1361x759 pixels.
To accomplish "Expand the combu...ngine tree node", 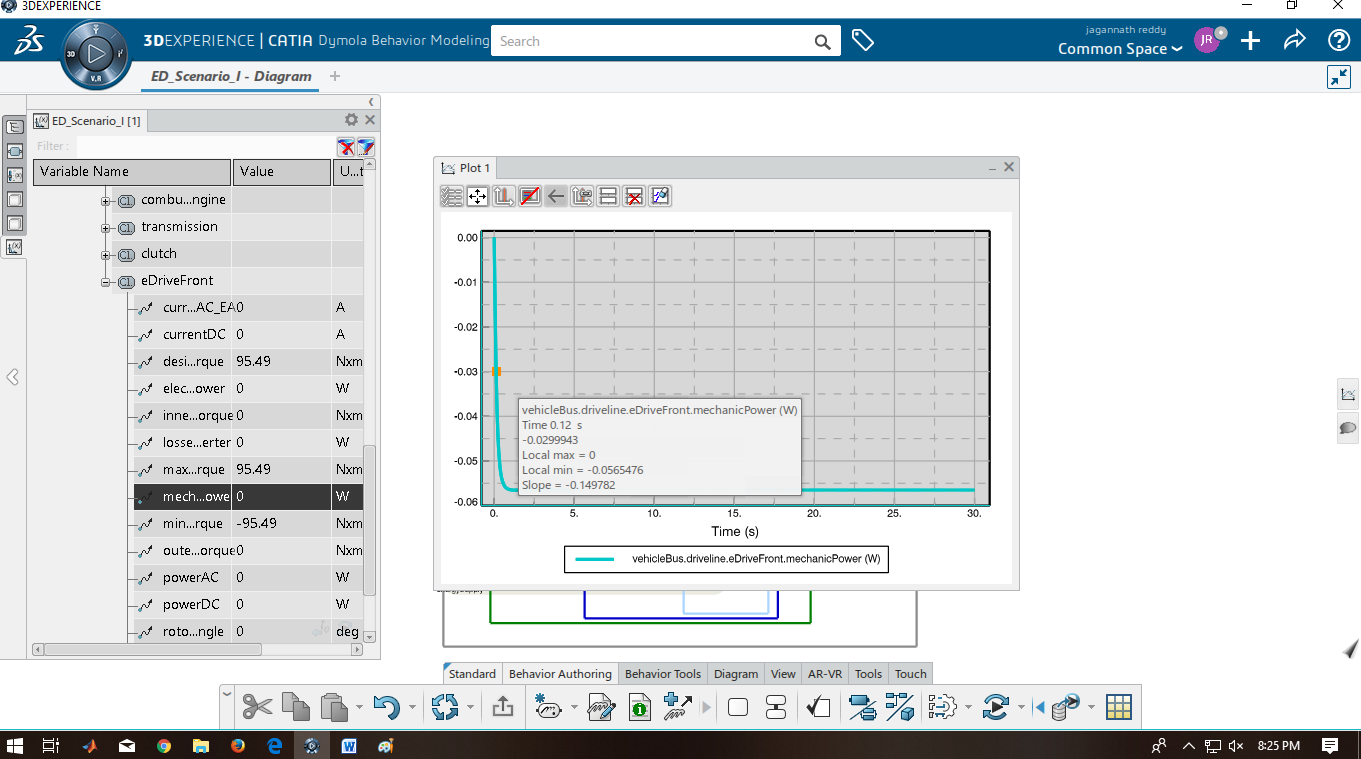I will coord(106,200).
